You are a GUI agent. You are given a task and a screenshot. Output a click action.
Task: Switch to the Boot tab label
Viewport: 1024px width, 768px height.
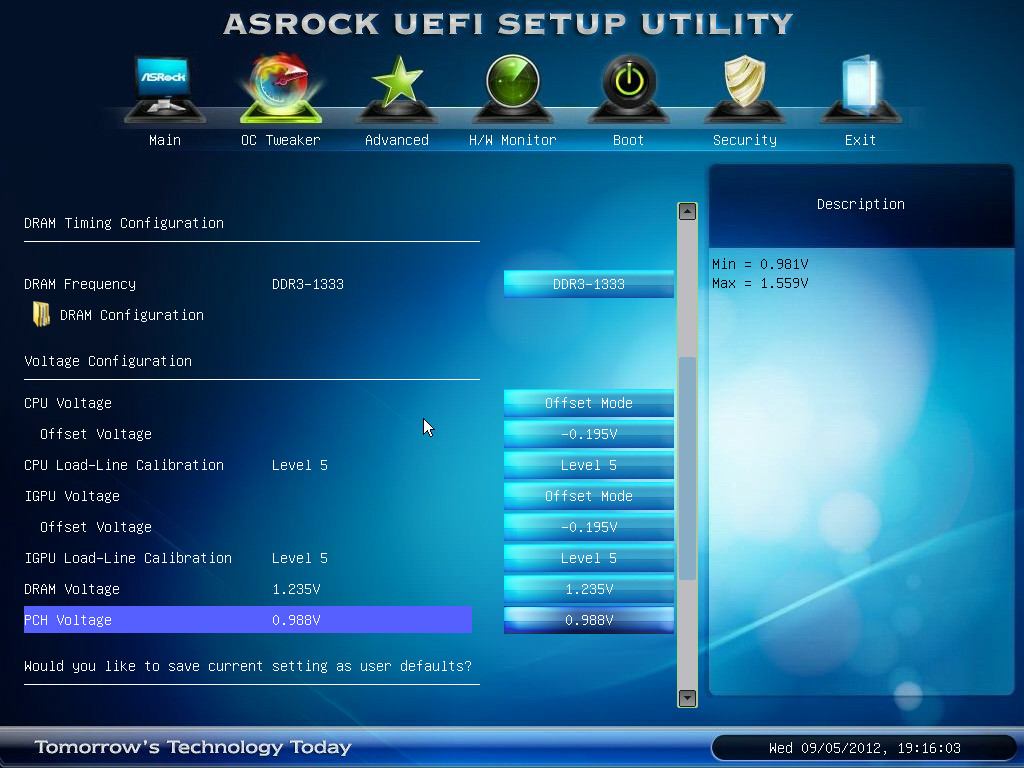[628, 140]
